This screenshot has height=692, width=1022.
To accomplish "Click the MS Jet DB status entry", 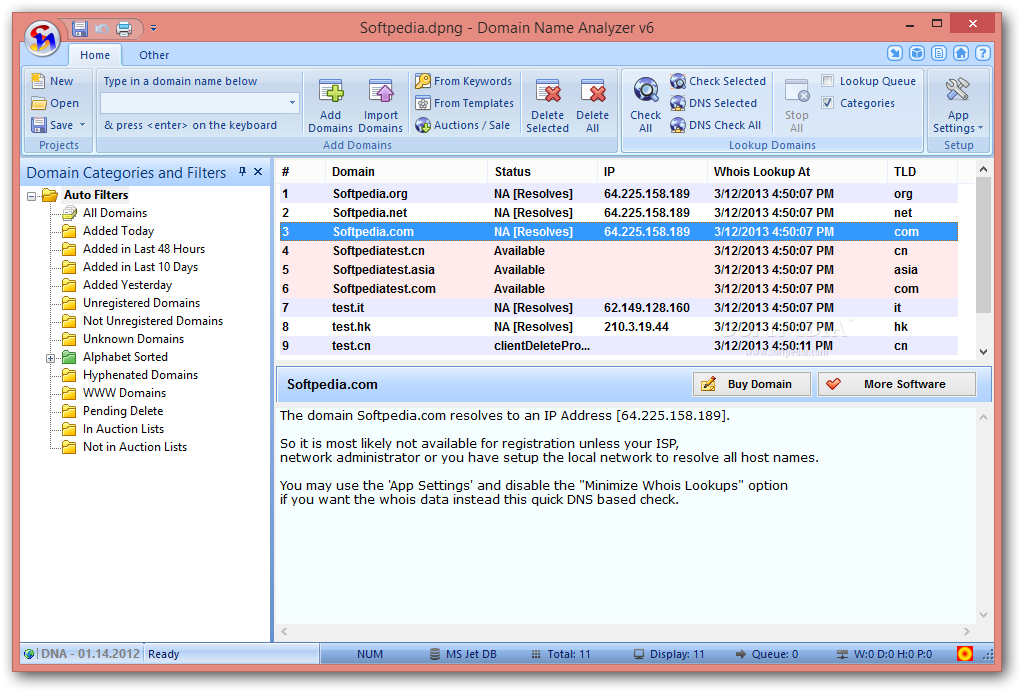I will click(463, 654).
